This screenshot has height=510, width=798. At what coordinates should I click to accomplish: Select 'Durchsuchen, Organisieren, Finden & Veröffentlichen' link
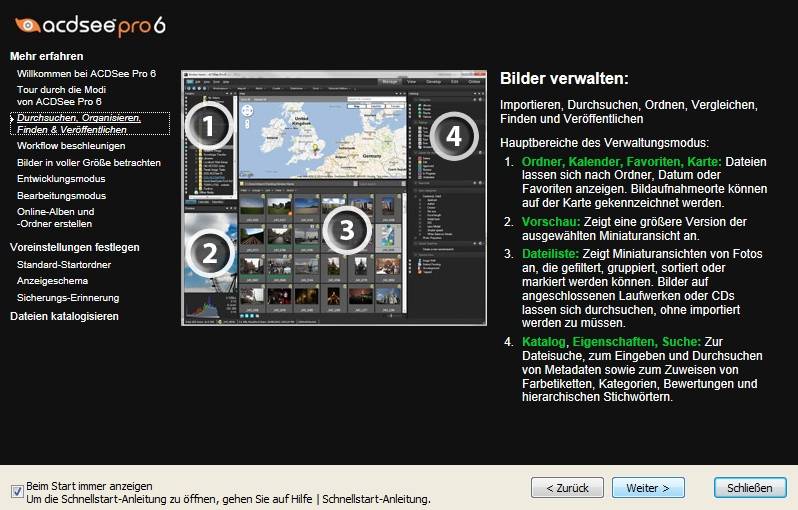(x=90, y=124)
